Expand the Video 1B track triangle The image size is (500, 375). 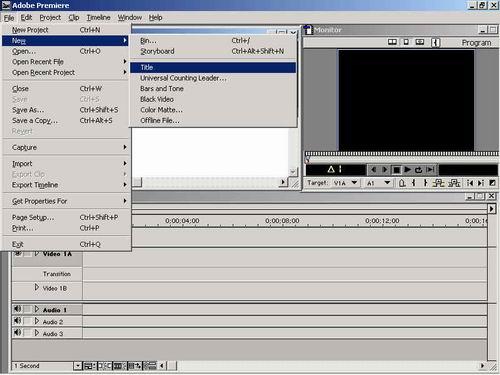(37, 287)
